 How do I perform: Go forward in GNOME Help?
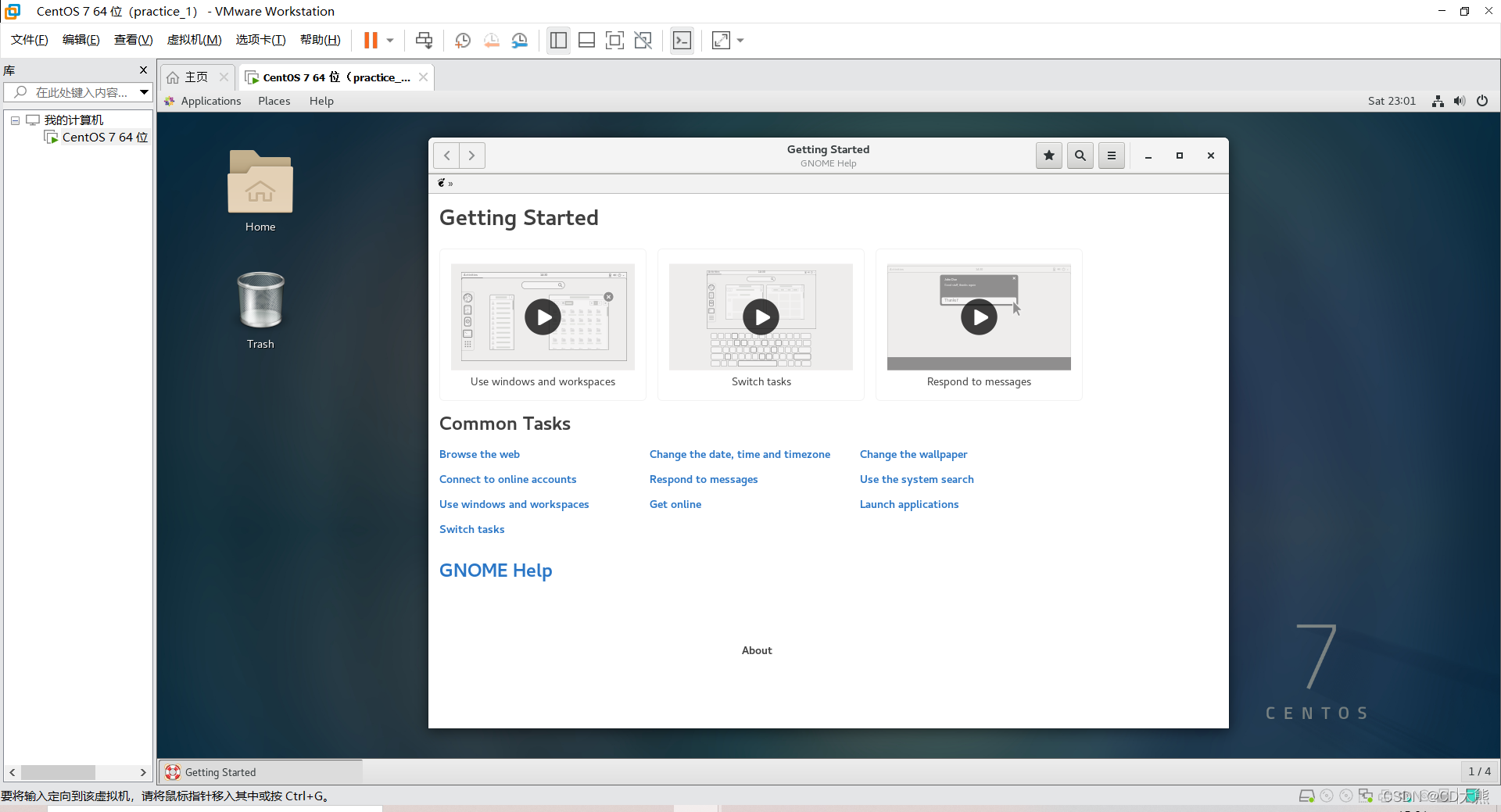(472, 156)
